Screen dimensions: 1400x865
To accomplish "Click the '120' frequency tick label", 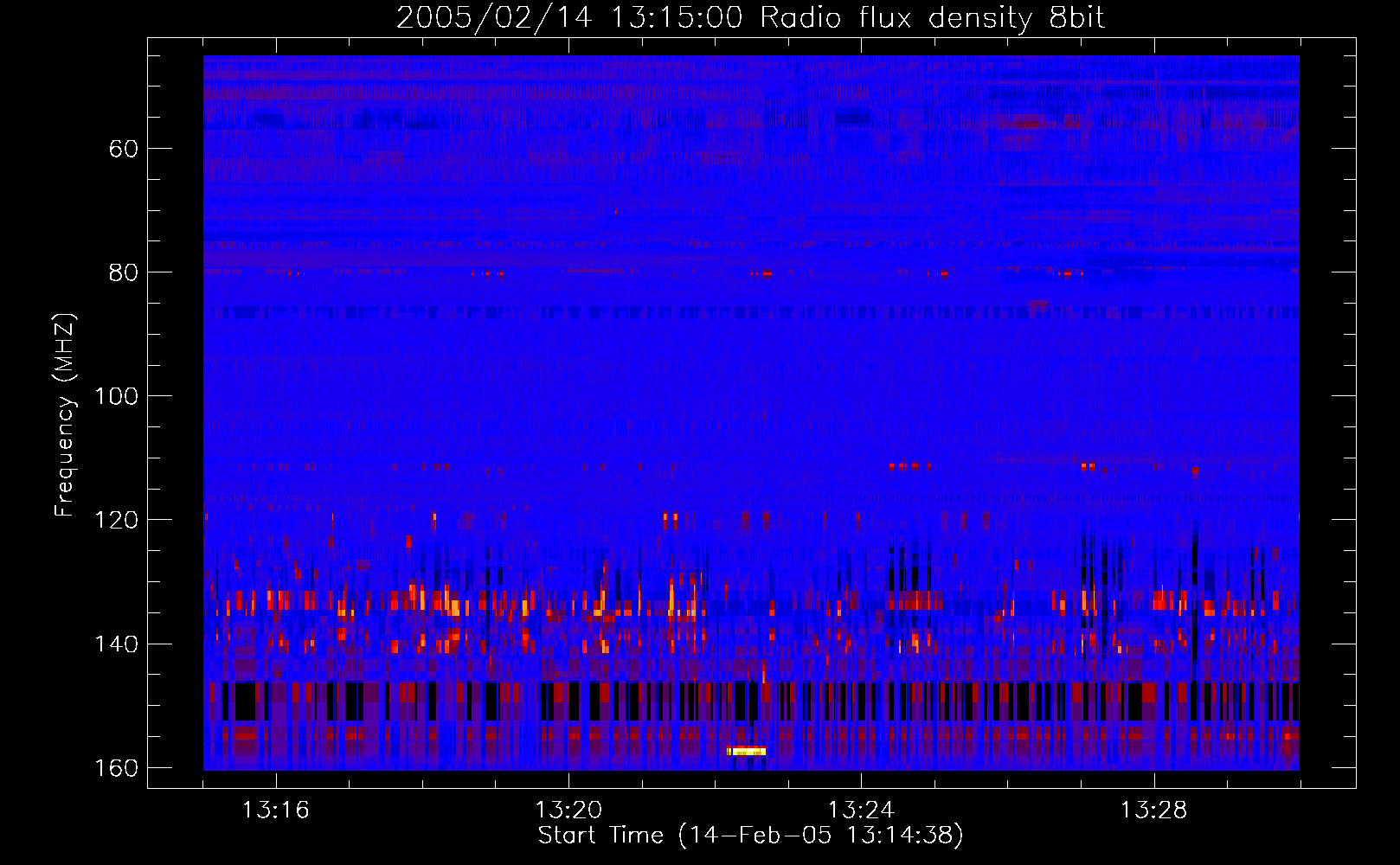I will (x=116, y=520).
